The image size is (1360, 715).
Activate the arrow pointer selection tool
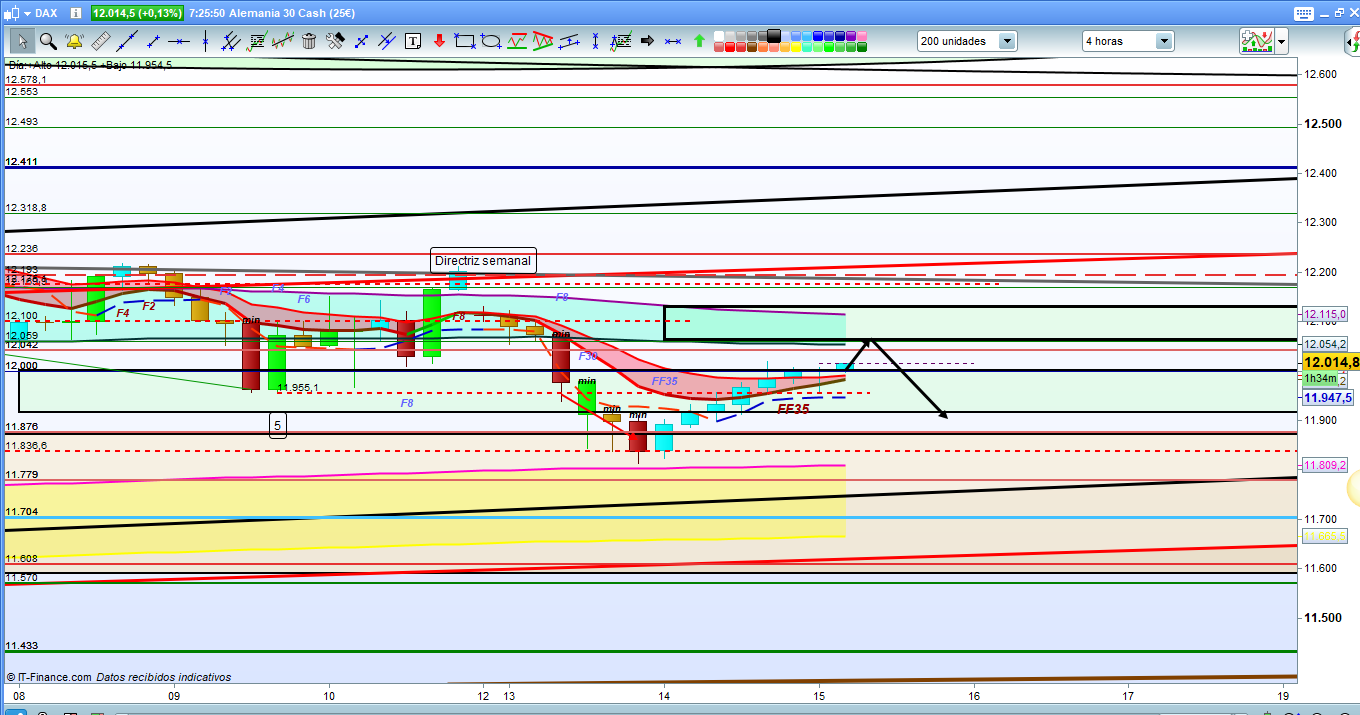(x=22, y=41)
